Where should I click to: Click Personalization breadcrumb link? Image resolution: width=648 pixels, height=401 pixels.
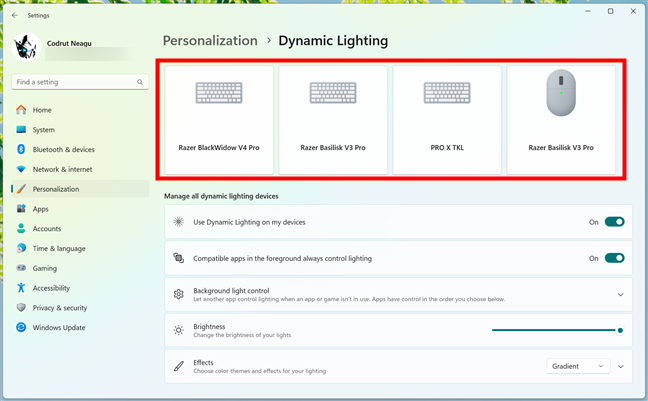tap(210, 41)
